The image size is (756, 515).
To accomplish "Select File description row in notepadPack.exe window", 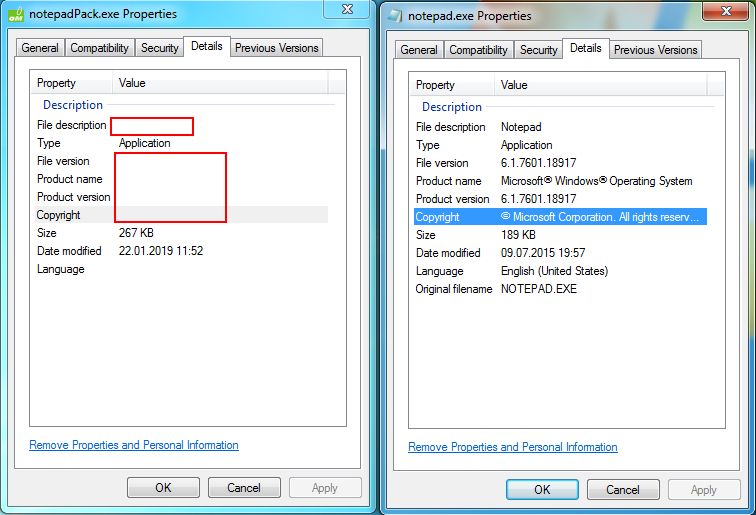I will pyautogui.click(x=180, y=125).
